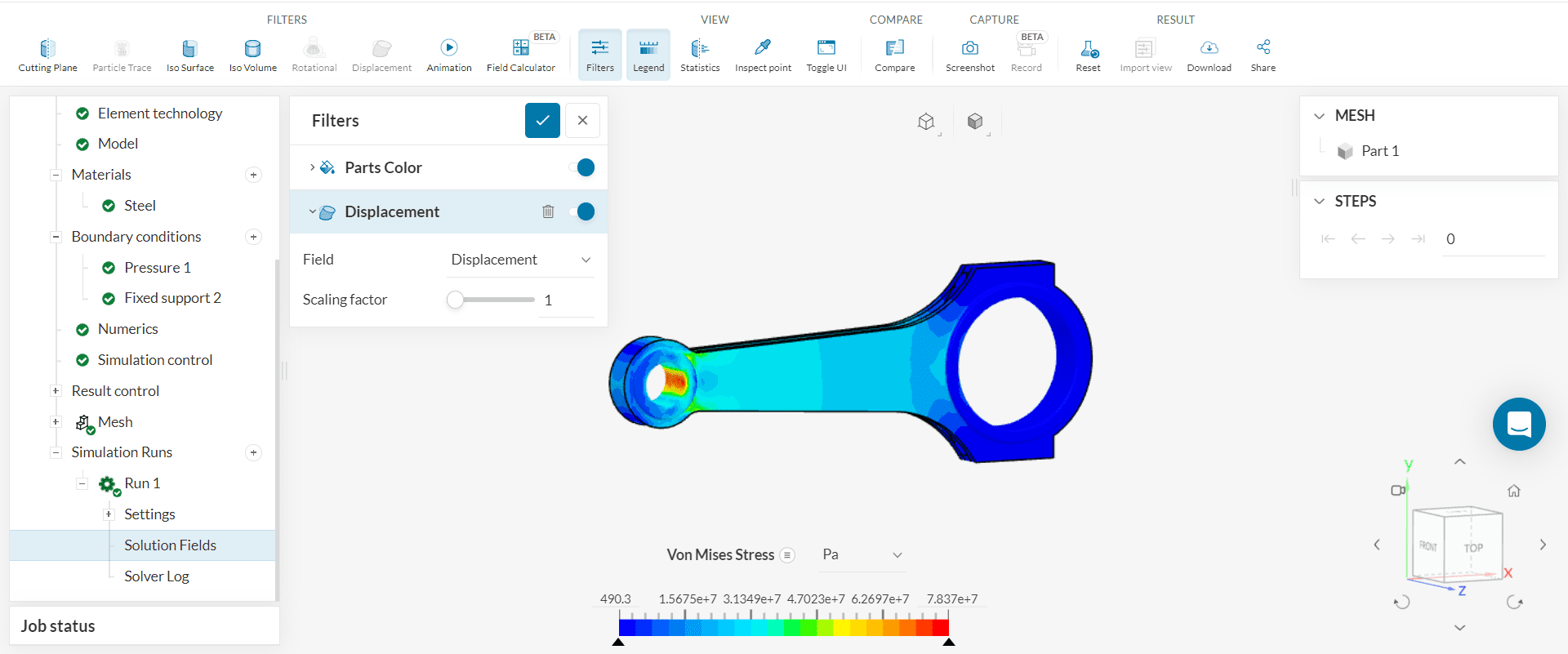1568x654 pixels.
Task: Select the Cutting Plane filter tool
Action: (47, 55)
